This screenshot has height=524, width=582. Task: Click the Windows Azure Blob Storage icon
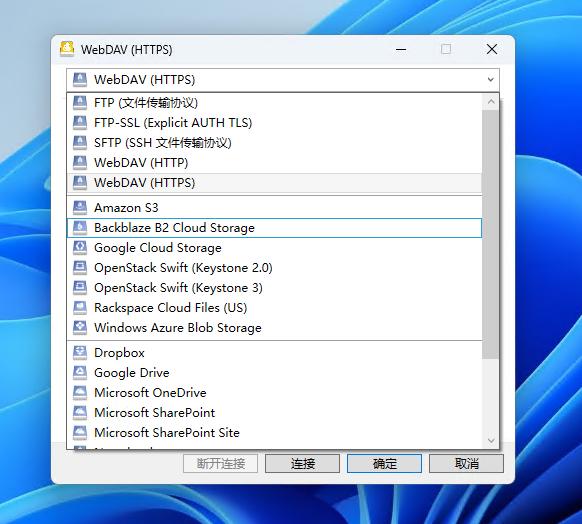(80, 328)
